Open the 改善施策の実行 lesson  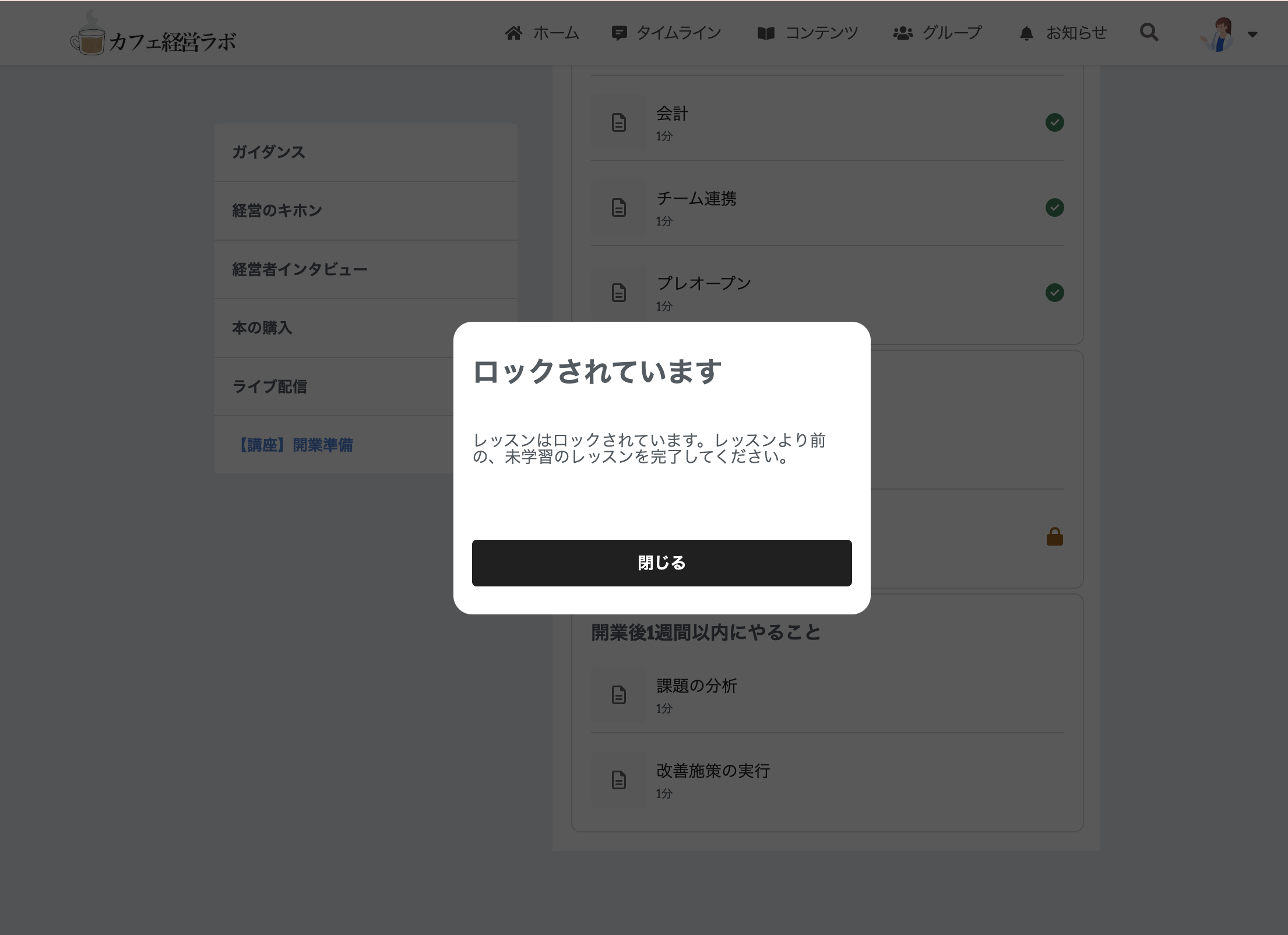(x=827, y=780)
